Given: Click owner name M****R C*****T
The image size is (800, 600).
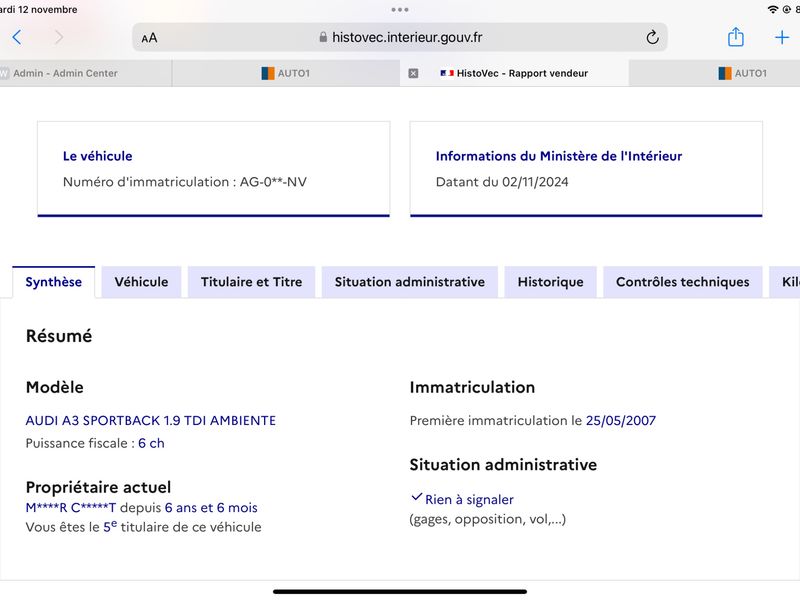Looking at the screenshot, I should click(x=71, y=508).
